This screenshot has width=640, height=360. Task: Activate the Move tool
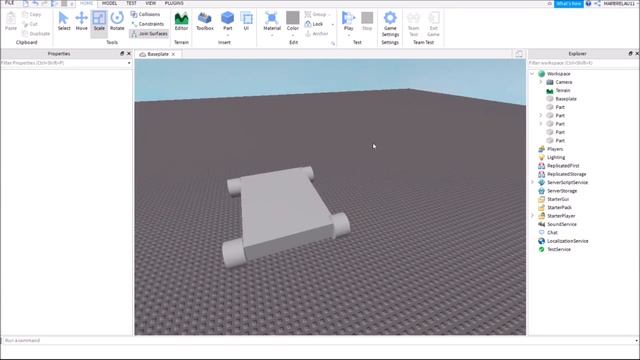pyautogui.click(x=81, y=21)
